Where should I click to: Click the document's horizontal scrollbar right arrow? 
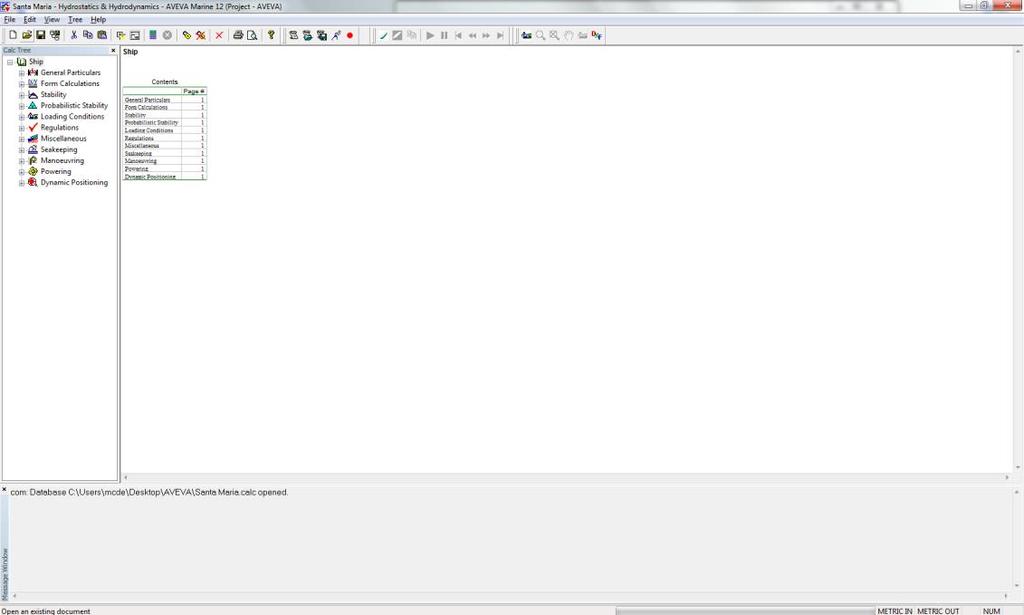(x=1006, y=478)
